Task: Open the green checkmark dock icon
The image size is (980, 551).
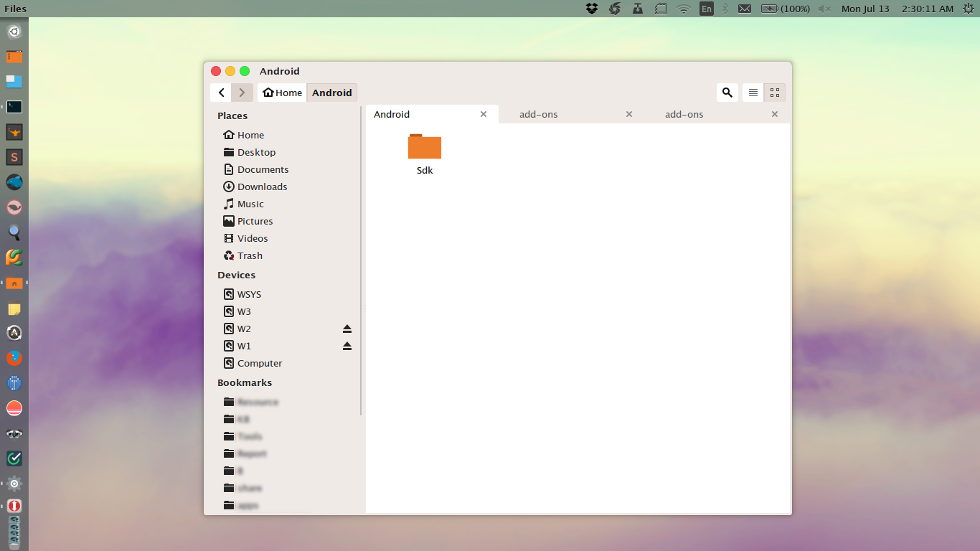Action: pyautogui.click(x=14, y=459)
